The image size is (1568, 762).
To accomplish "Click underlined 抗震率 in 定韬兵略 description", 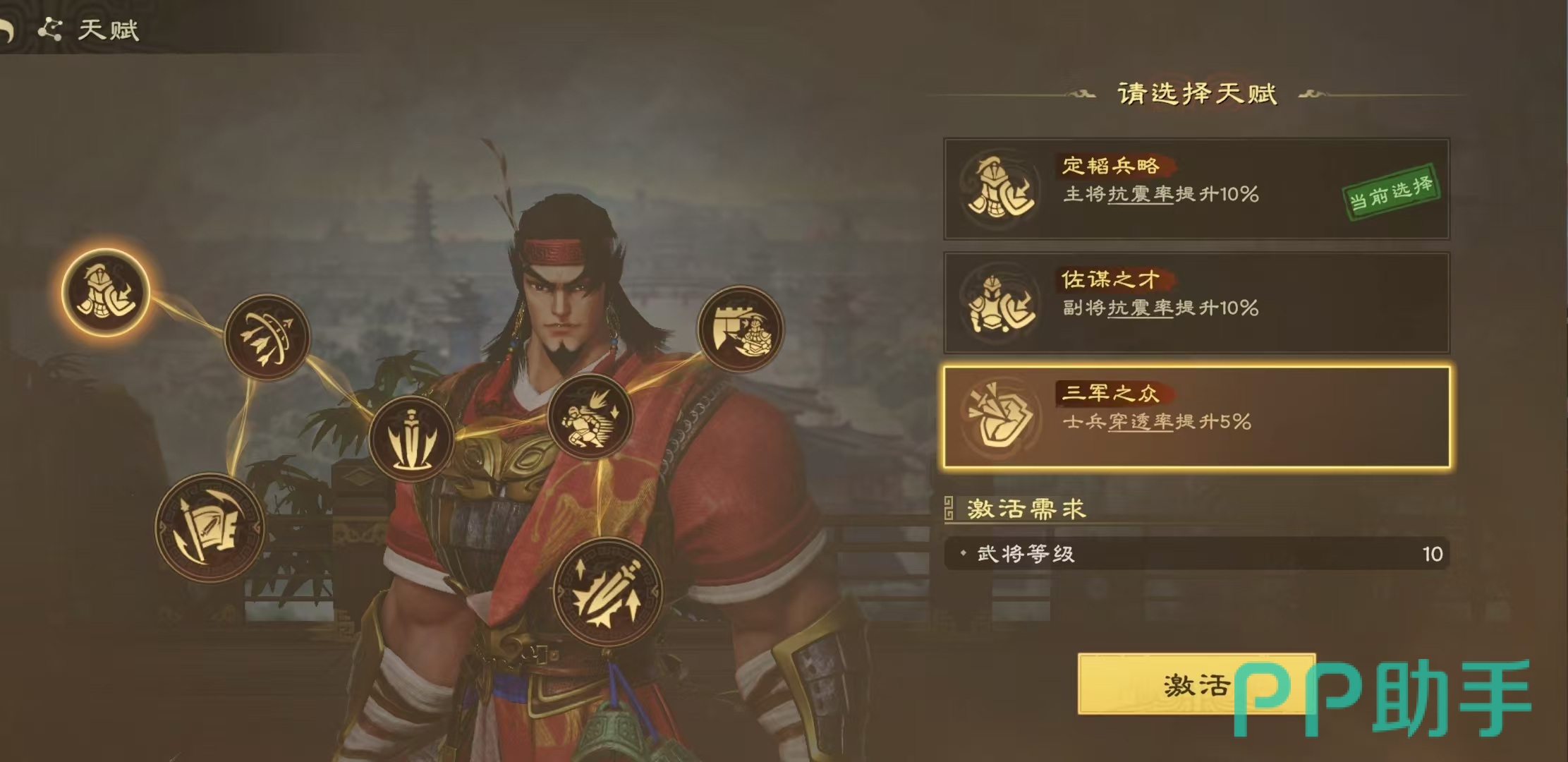I will pos(1141,194).
